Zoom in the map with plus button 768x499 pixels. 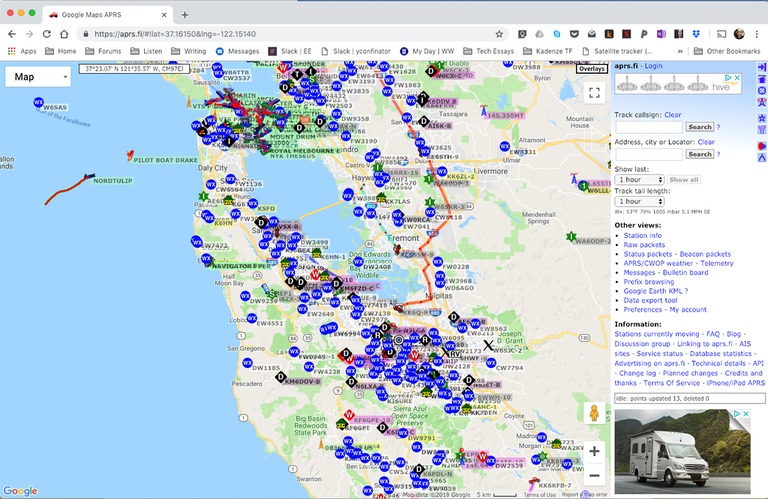pyautogui.click(x=594, y=451)
